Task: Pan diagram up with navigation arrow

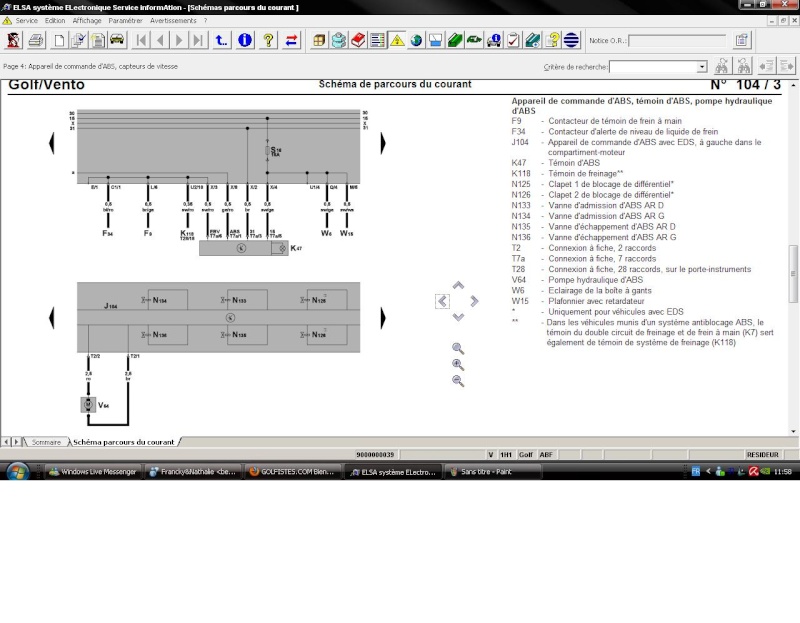Action: (458, 285)
